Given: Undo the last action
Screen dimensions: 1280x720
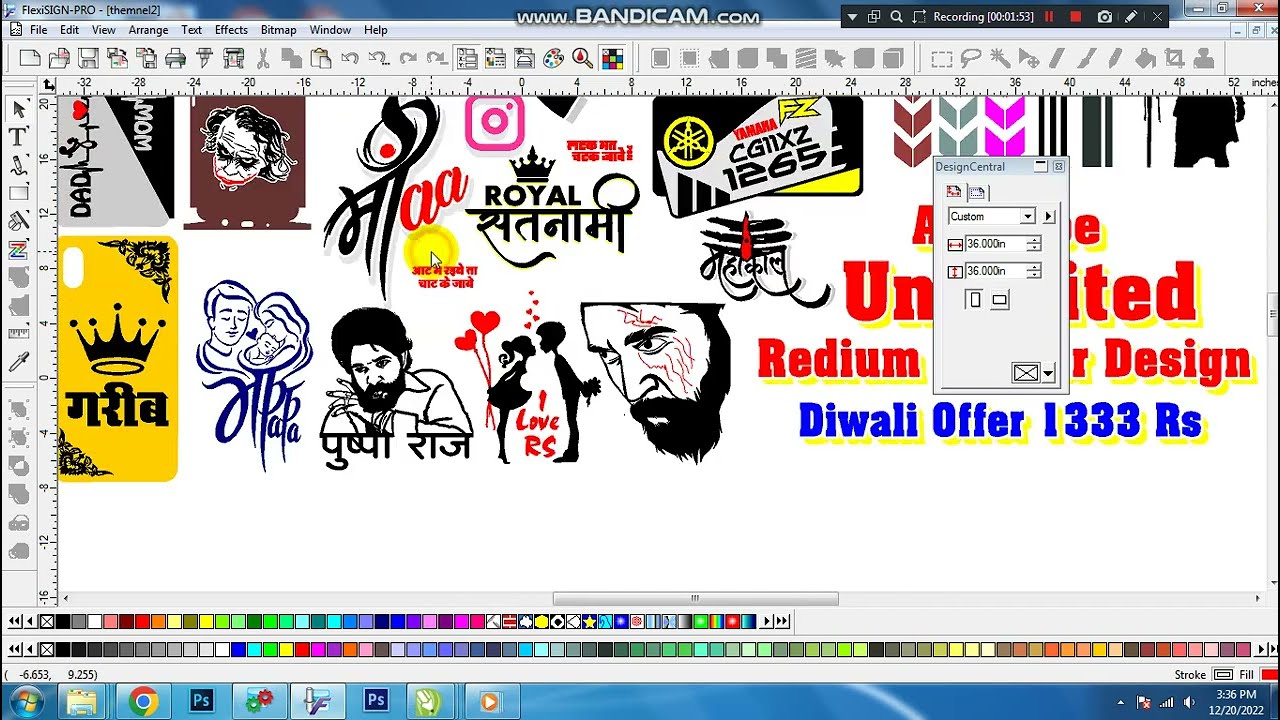Looking at the screenshot, I should coord(349,58).
